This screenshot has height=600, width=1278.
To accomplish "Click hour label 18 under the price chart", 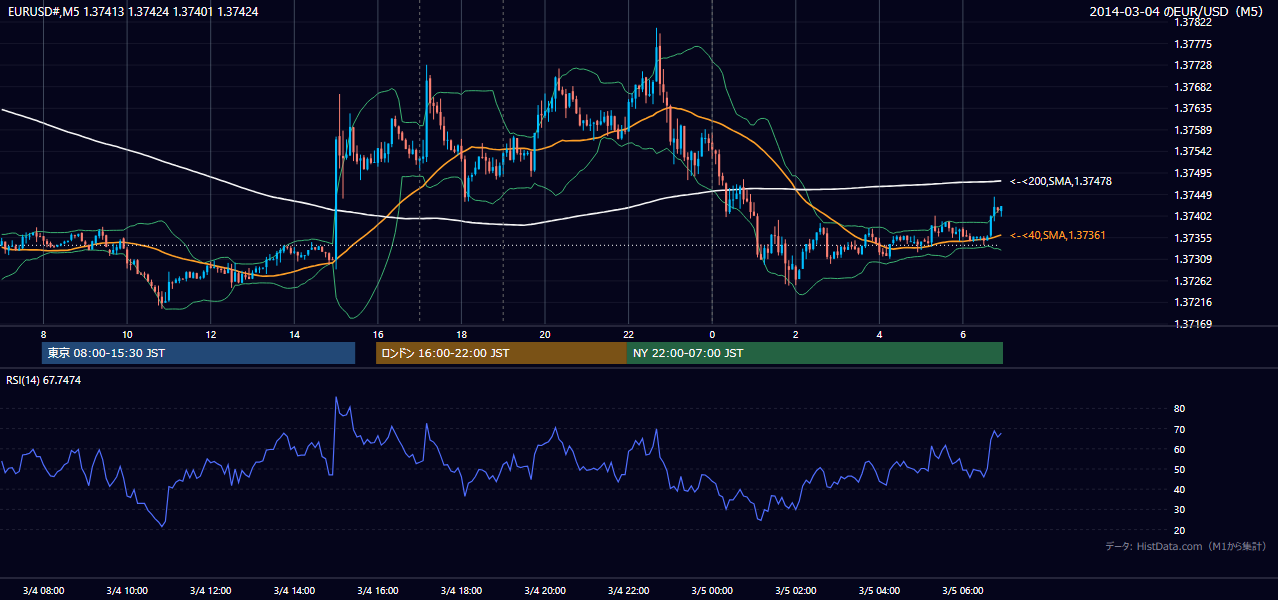I will pos(461,334).
